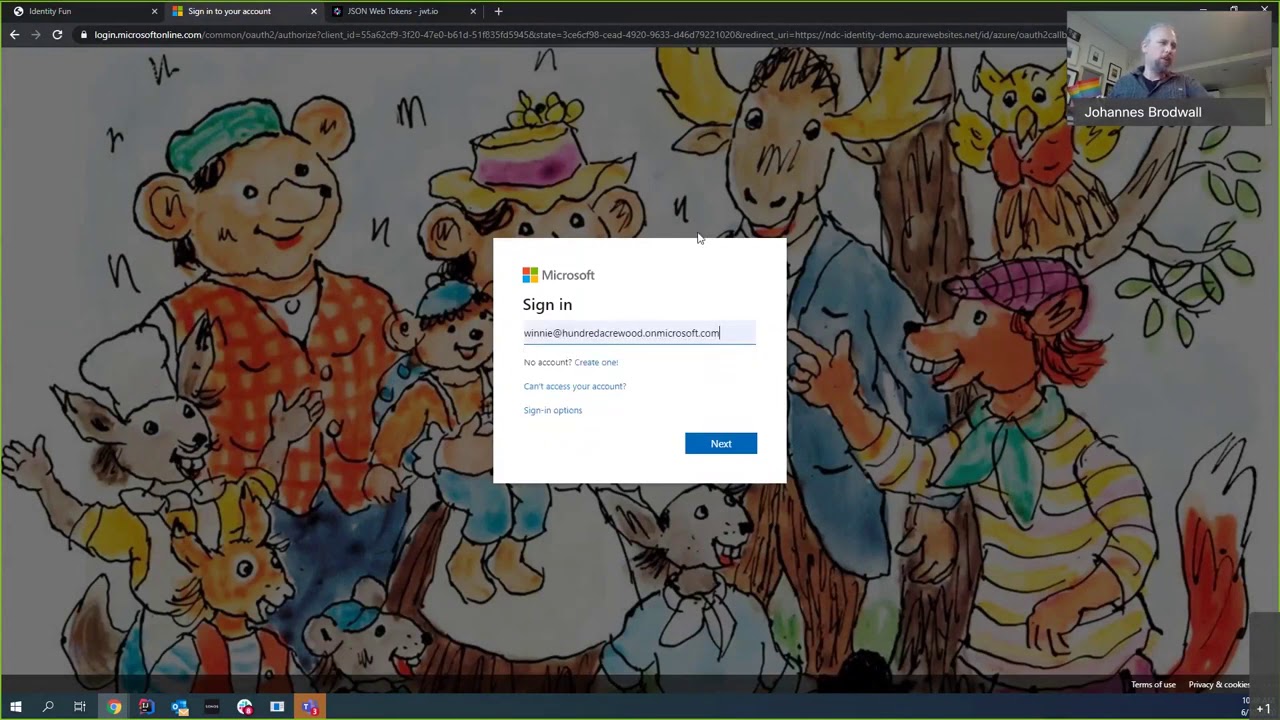Open the Sonos app from the taskbar
The height and width of the screenshot is (720, 1280).
point(211,707)
